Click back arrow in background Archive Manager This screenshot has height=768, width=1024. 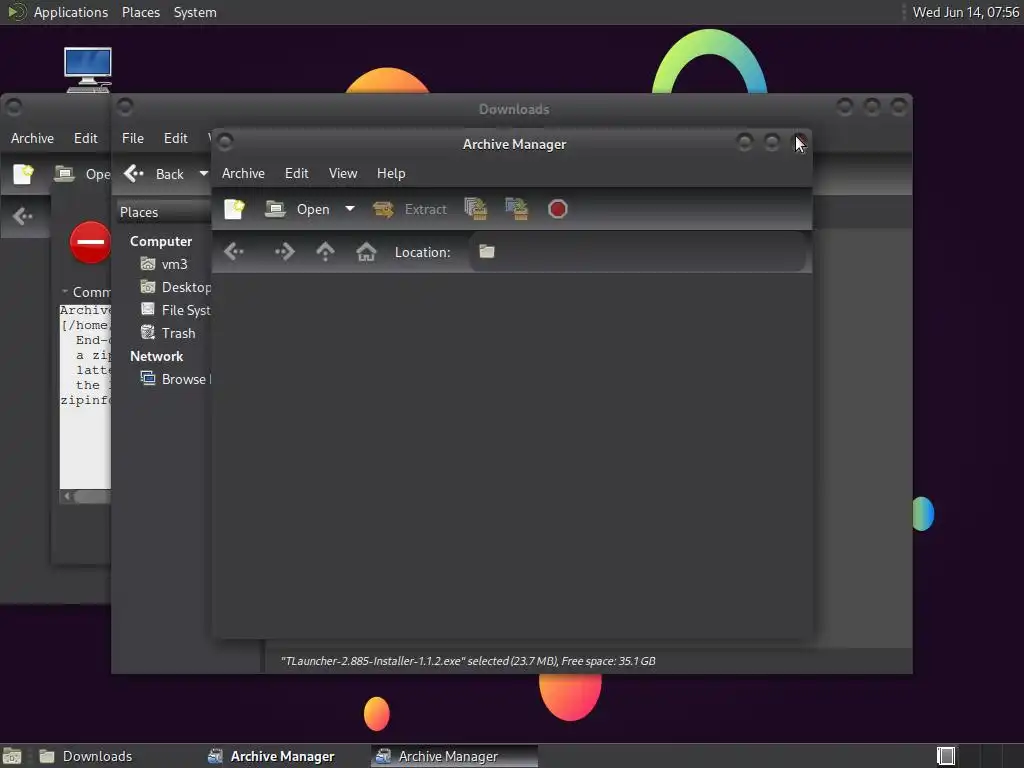[x=23, y=216]
